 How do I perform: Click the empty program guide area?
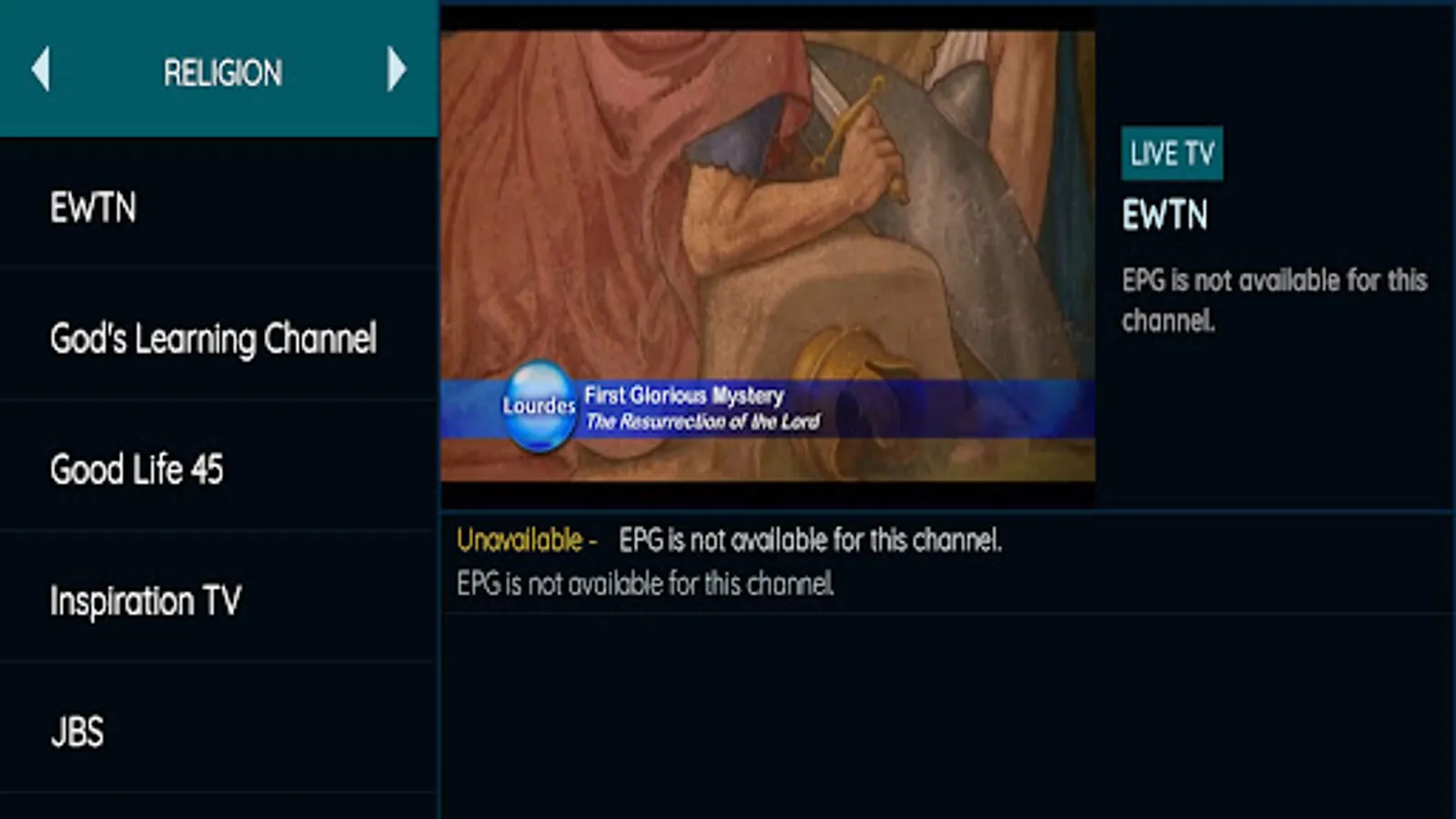point(948,716)
